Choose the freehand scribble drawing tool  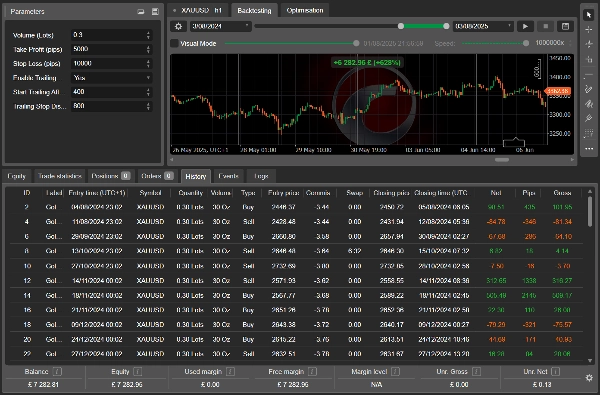click(589, 104)
